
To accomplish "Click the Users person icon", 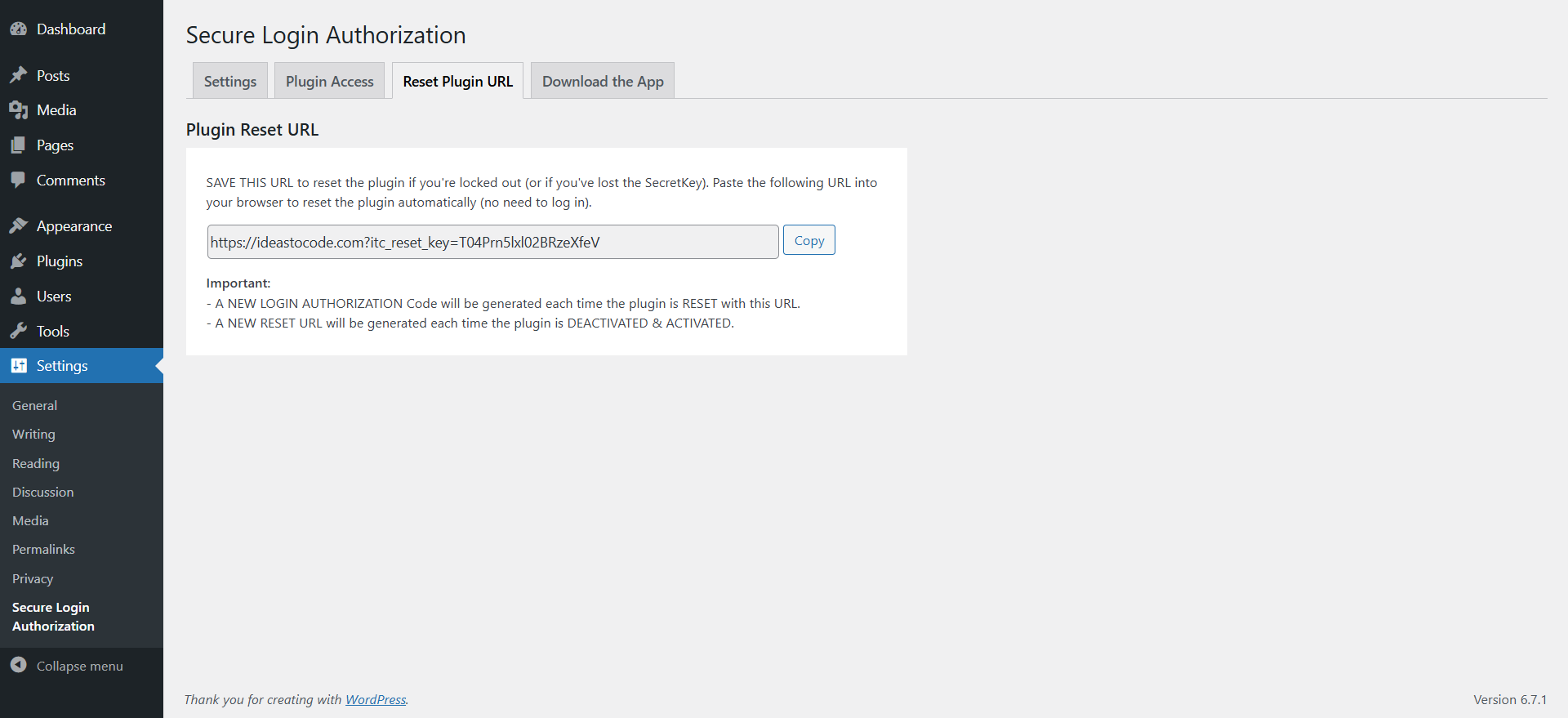I will tap(19, 297).
